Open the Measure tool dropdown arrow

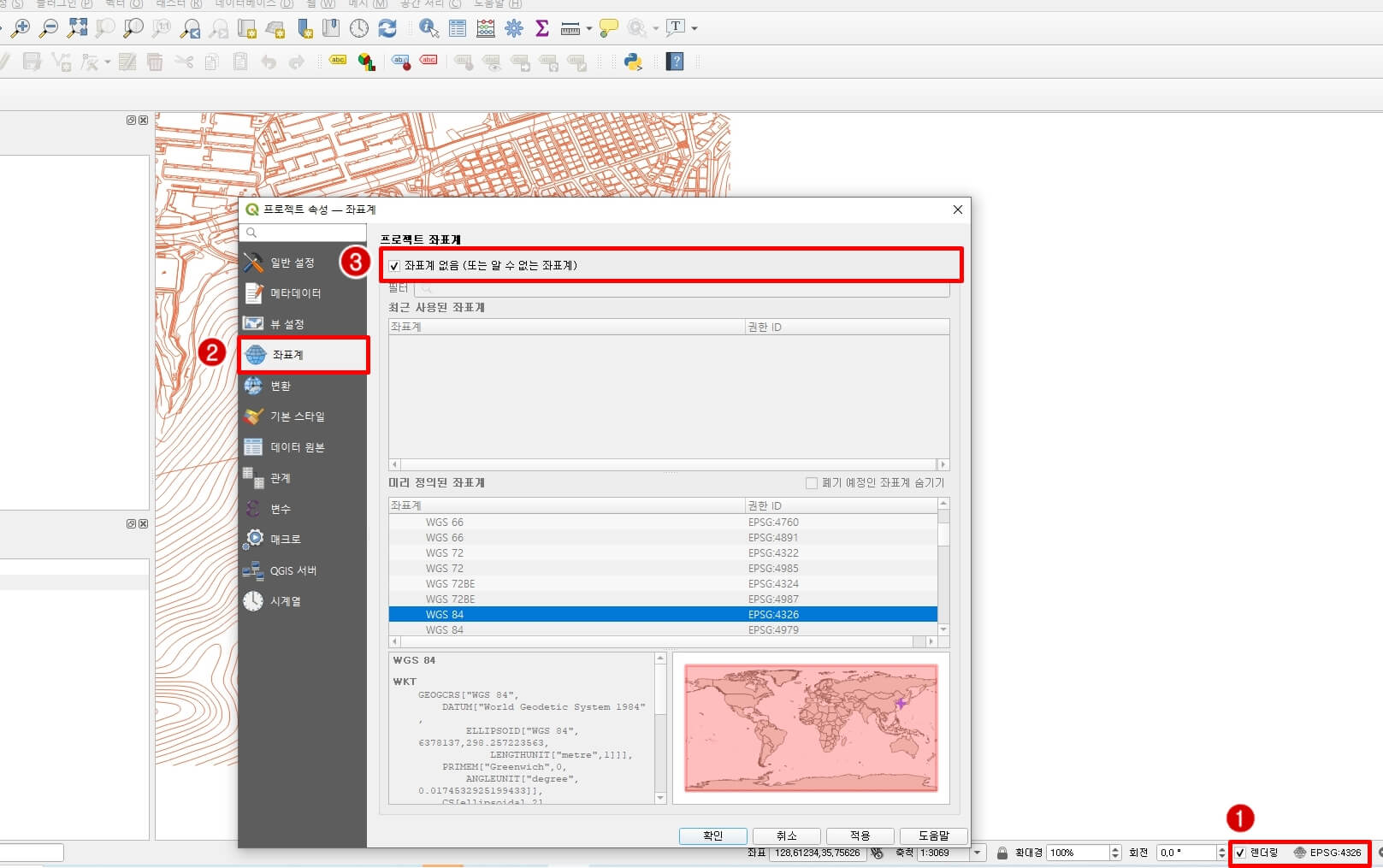click(x=588, y=28)
